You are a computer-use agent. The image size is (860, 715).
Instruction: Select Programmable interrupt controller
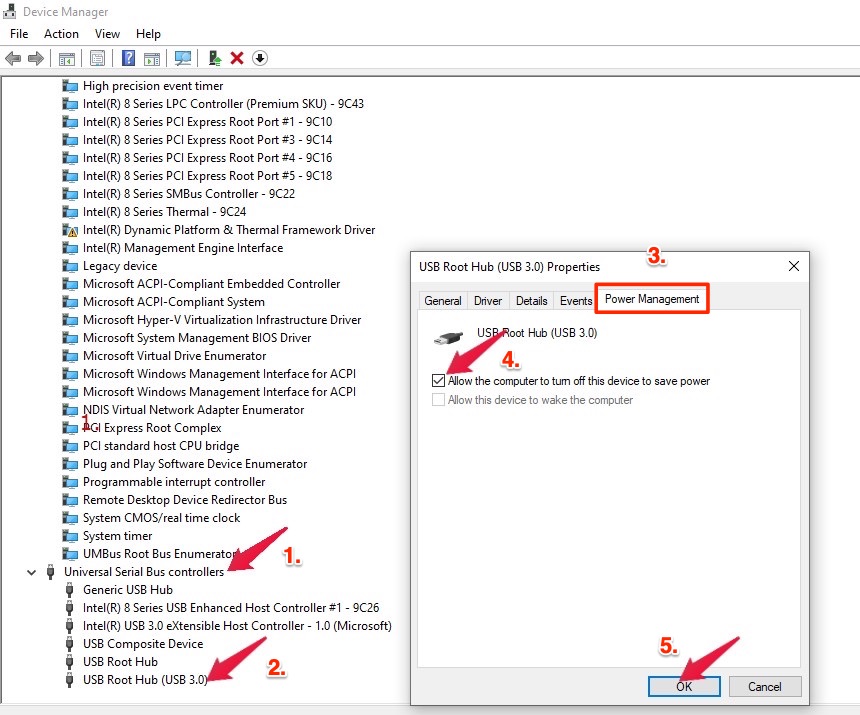point(174,482)
